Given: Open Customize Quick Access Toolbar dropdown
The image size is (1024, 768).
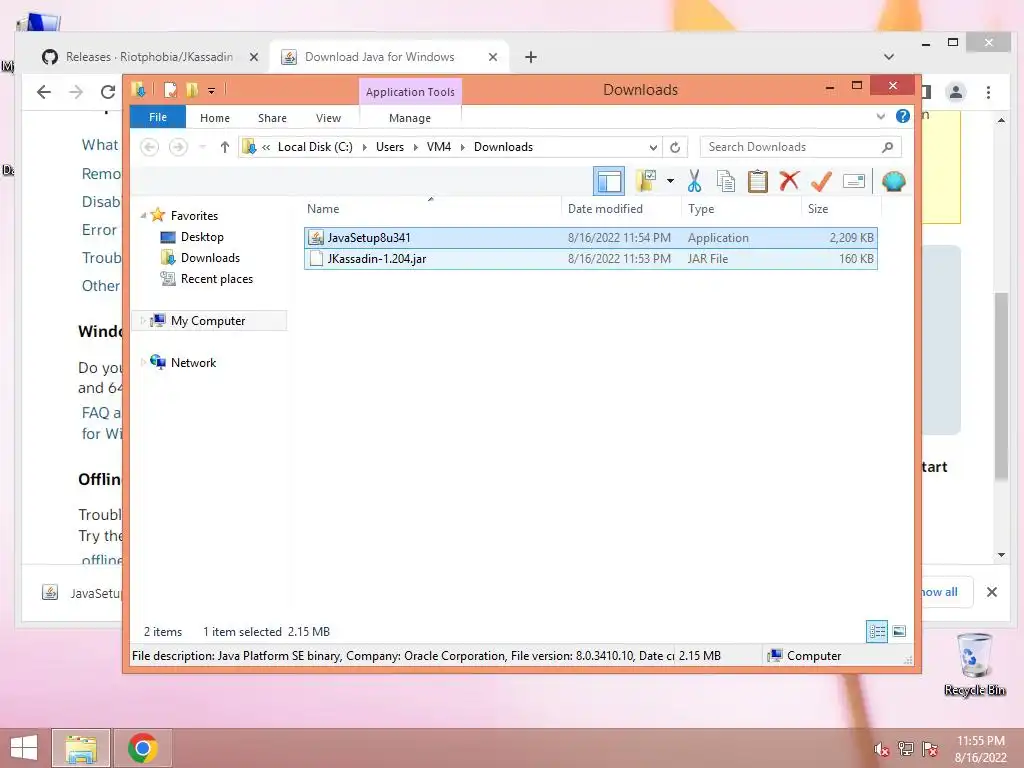Looking at the screenshot, I should (x=212, y=90).
